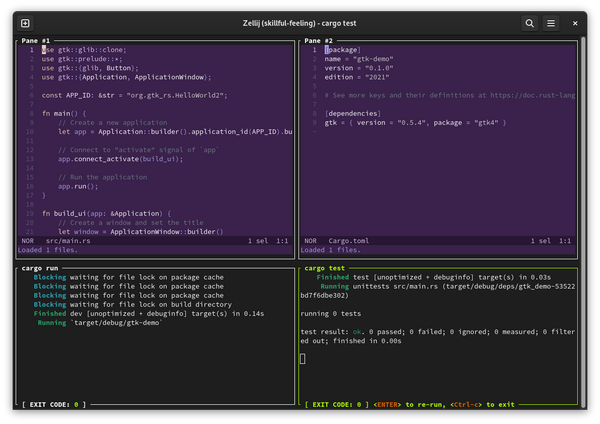Click the 'app.run();' line

(78, 186)
